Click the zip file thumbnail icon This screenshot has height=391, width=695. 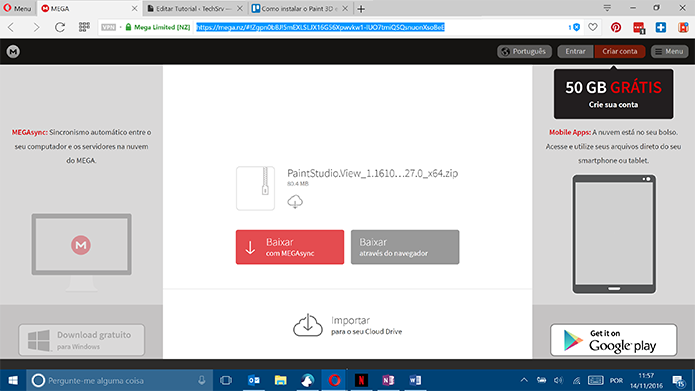coord(255,188)
